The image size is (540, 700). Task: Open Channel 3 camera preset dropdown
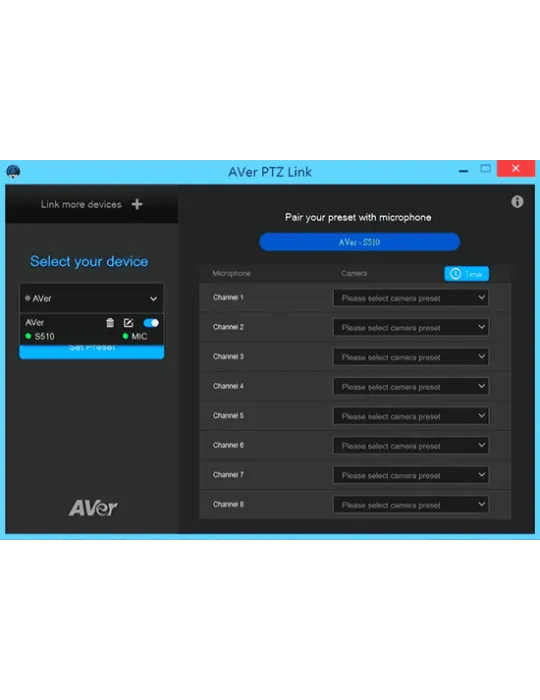point(411,357)
